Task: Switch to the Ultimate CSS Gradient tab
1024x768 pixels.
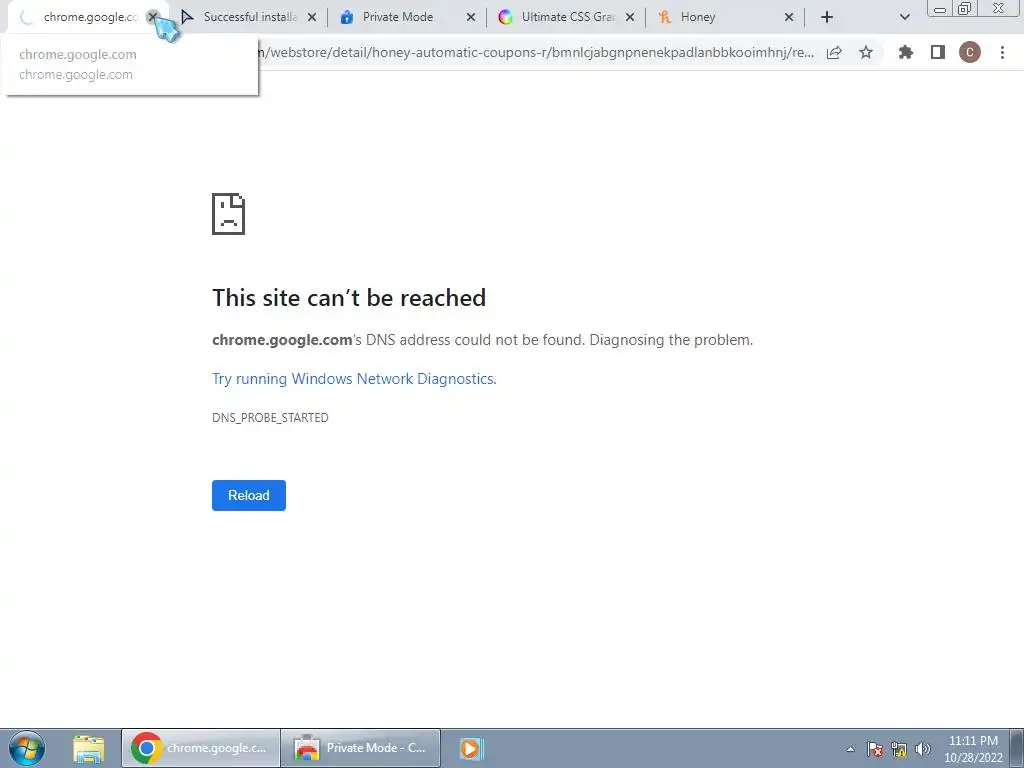Action: [566, 17]
